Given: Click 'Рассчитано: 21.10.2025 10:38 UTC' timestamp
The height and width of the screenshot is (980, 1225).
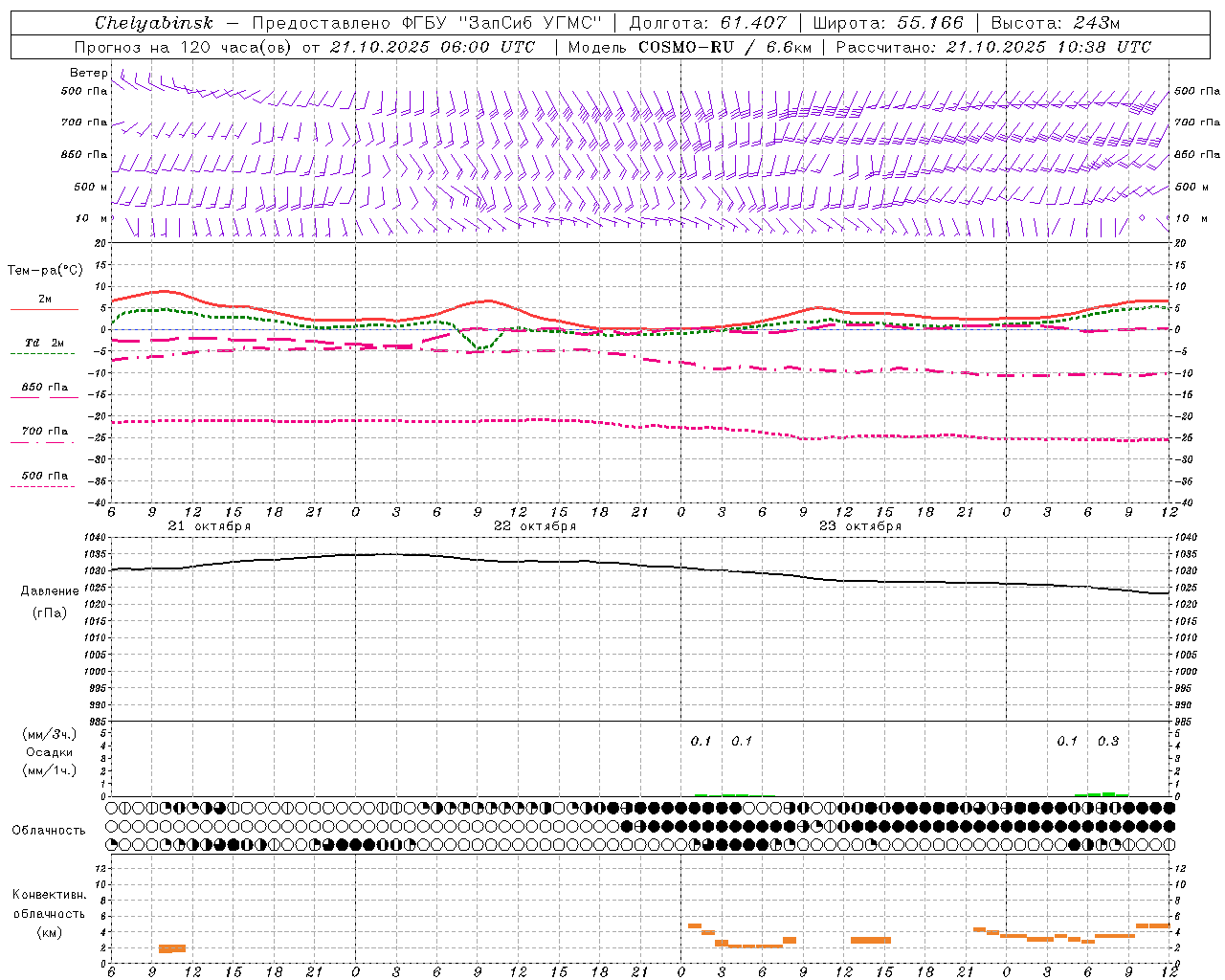Looking at the screenshot, I should [x=993, y=47].
